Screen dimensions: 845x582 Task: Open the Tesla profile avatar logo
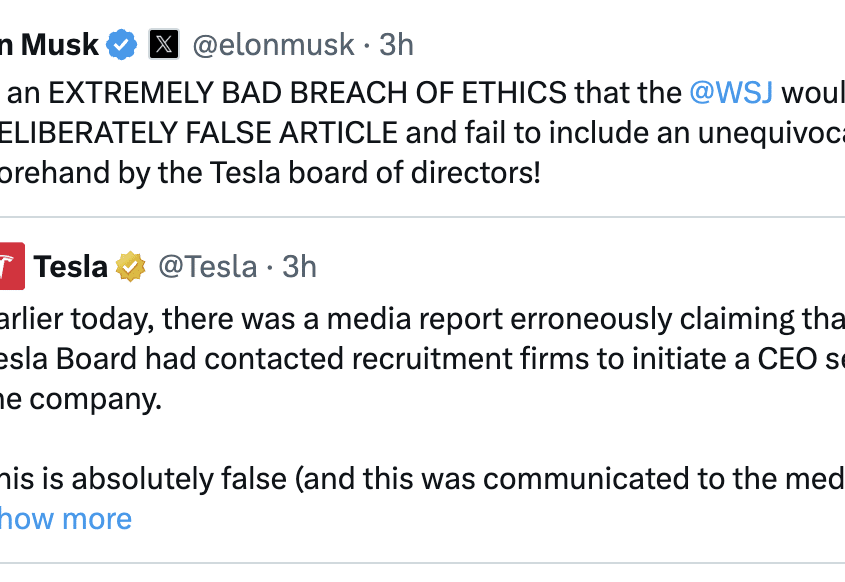pyautogui.click(x=10, y=266)
